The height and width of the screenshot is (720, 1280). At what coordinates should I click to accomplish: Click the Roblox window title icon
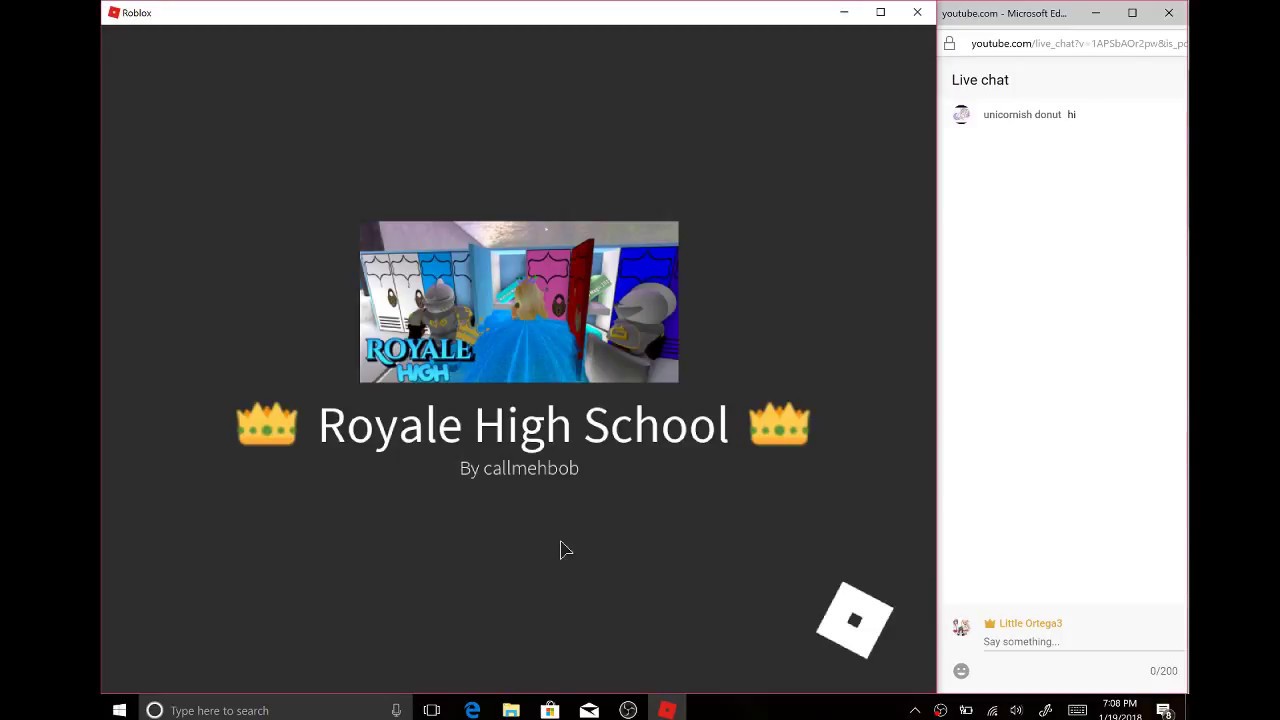[114, 13]
